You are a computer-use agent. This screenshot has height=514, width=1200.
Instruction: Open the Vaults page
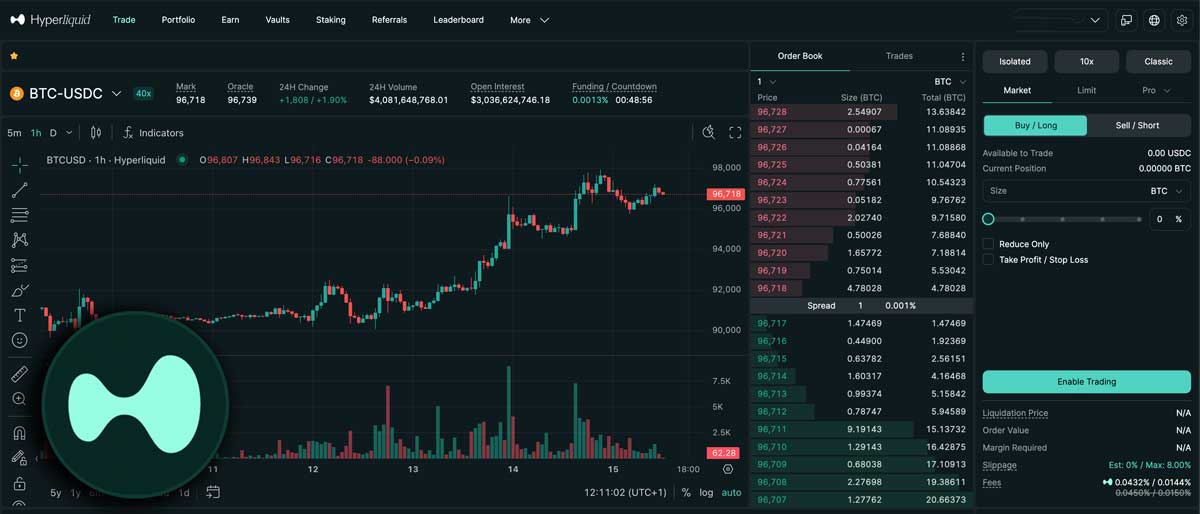(278, 20)
